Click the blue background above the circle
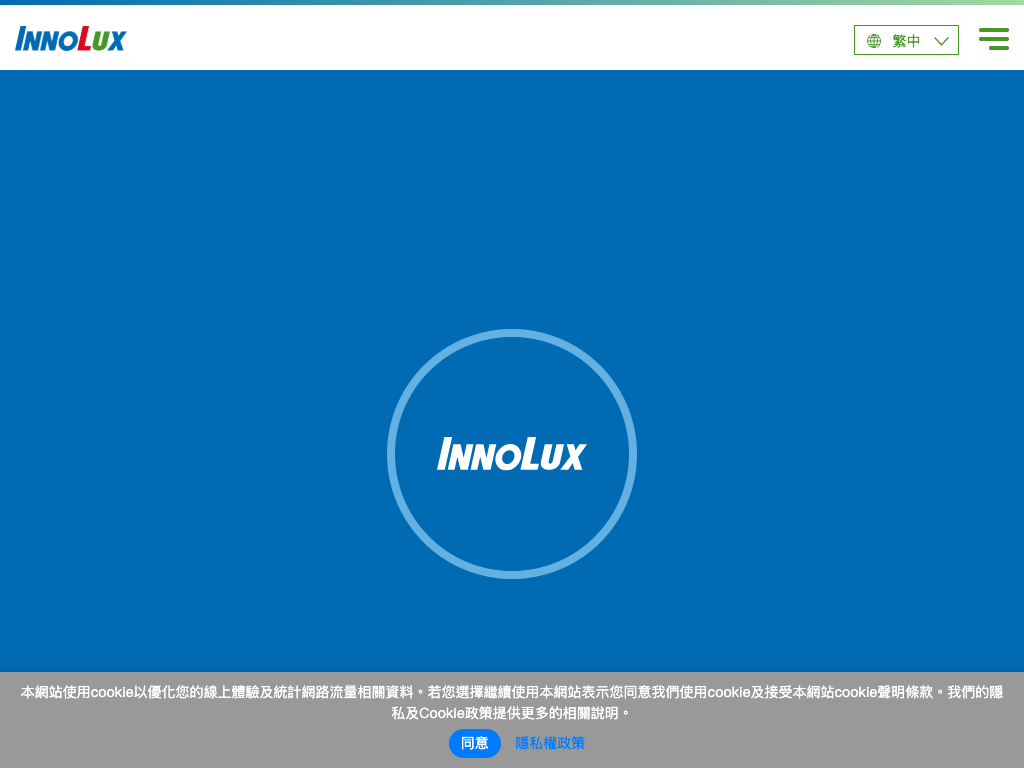 [x=512, y=200]
